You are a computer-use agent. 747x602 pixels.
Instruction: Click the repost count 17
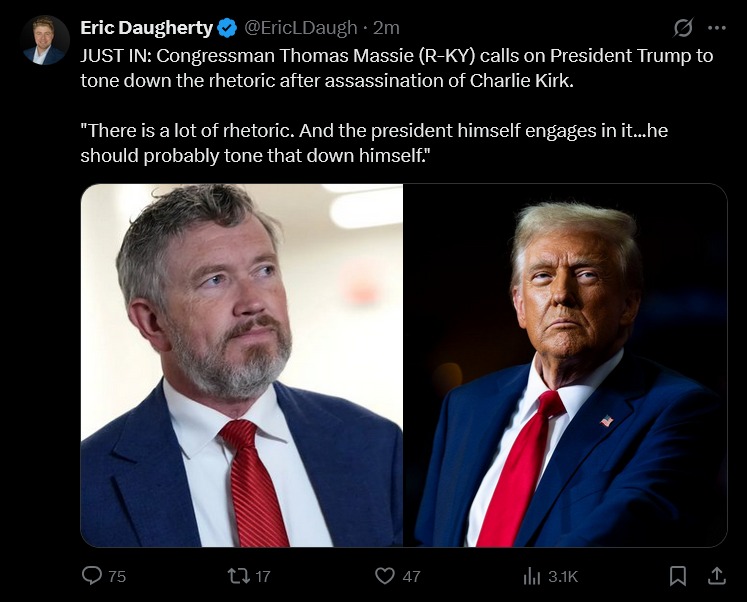(262, 576)
